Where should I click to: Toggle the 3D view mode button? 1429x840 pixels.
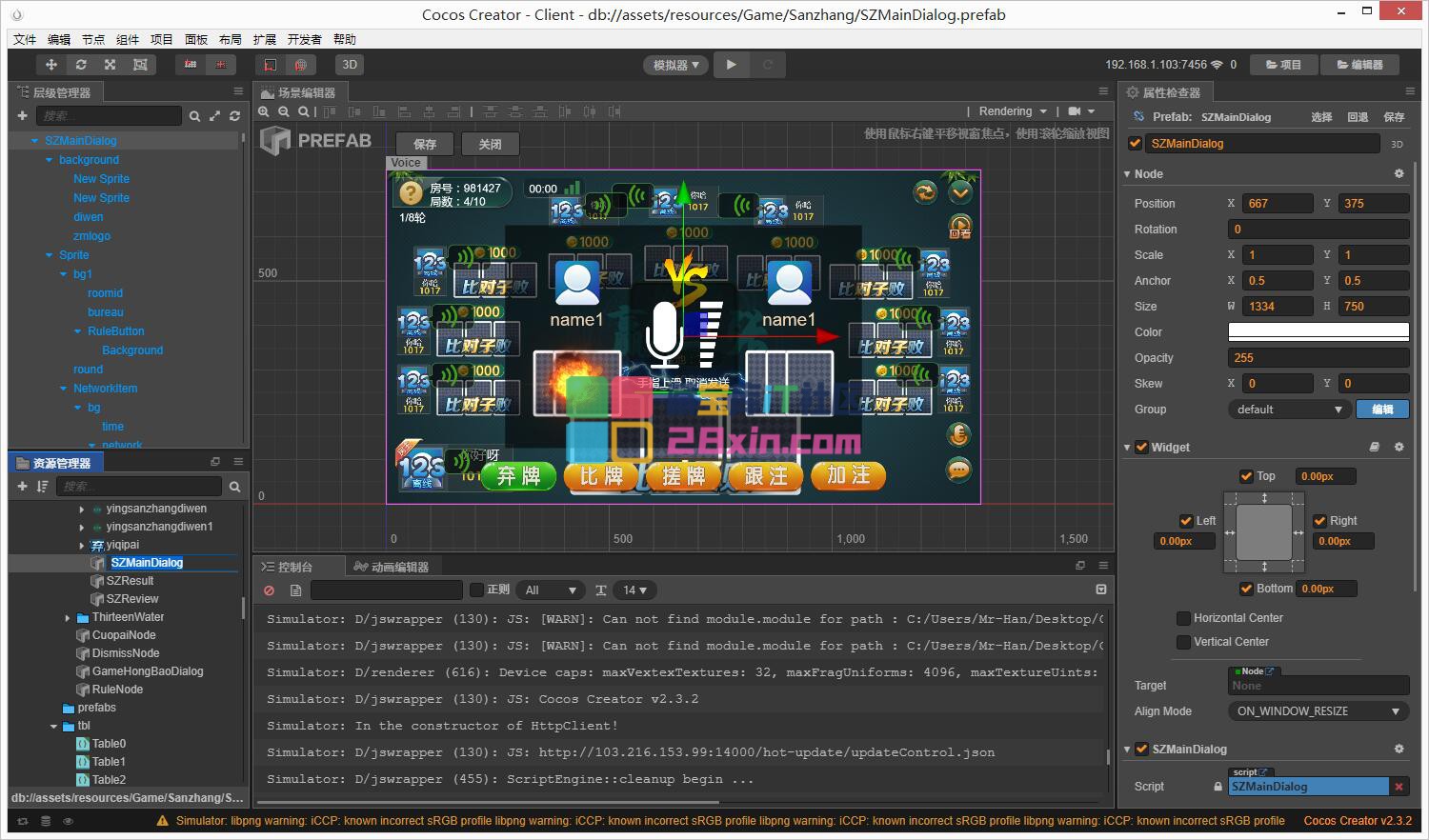point(350,65)
